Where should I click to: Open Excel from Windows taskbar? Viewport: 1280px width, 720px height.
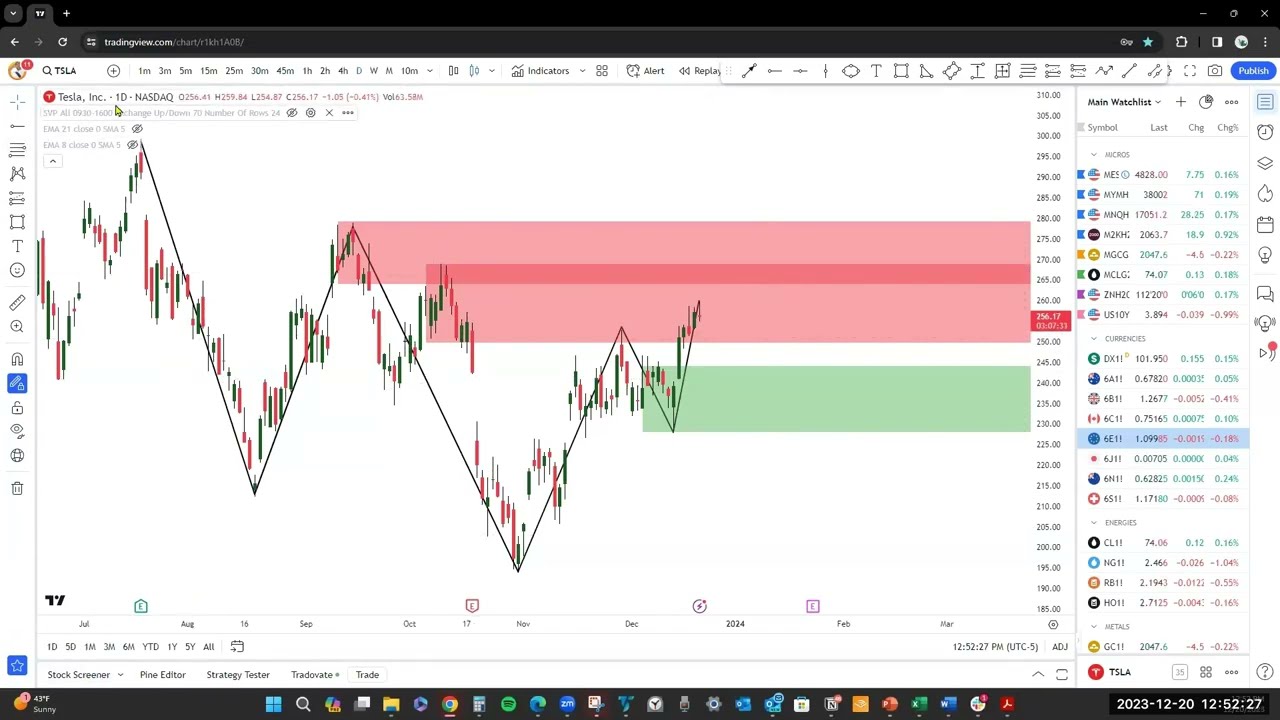tap(919, 705)
